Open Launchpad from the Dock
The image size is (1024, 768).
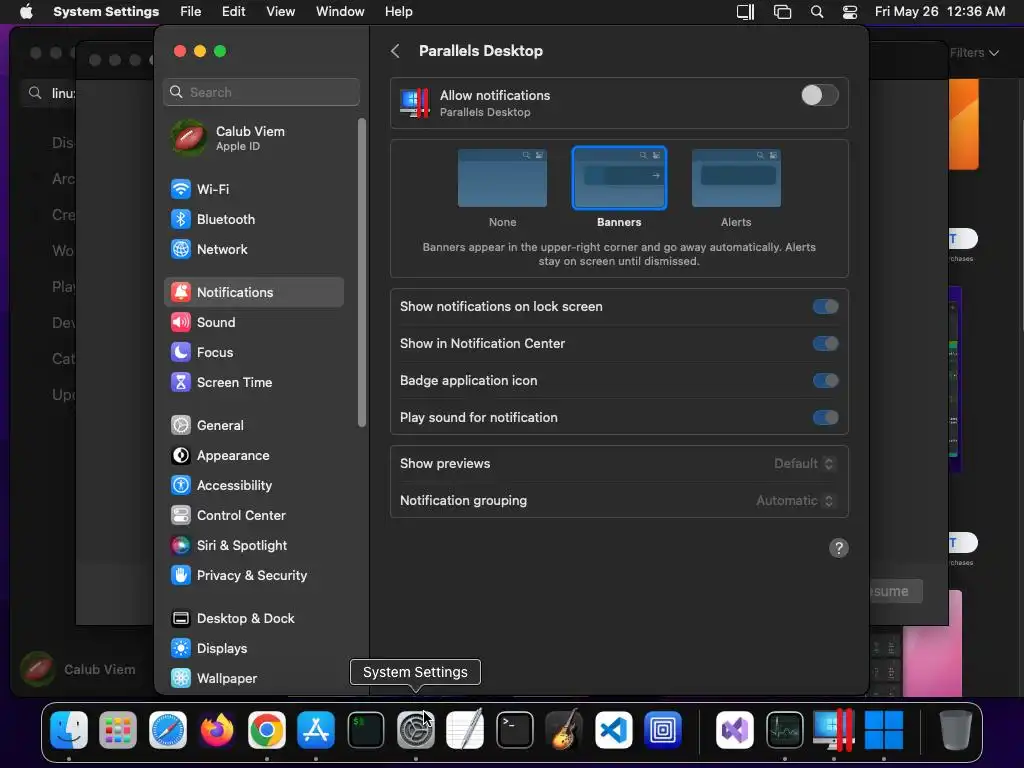(118, 729)
